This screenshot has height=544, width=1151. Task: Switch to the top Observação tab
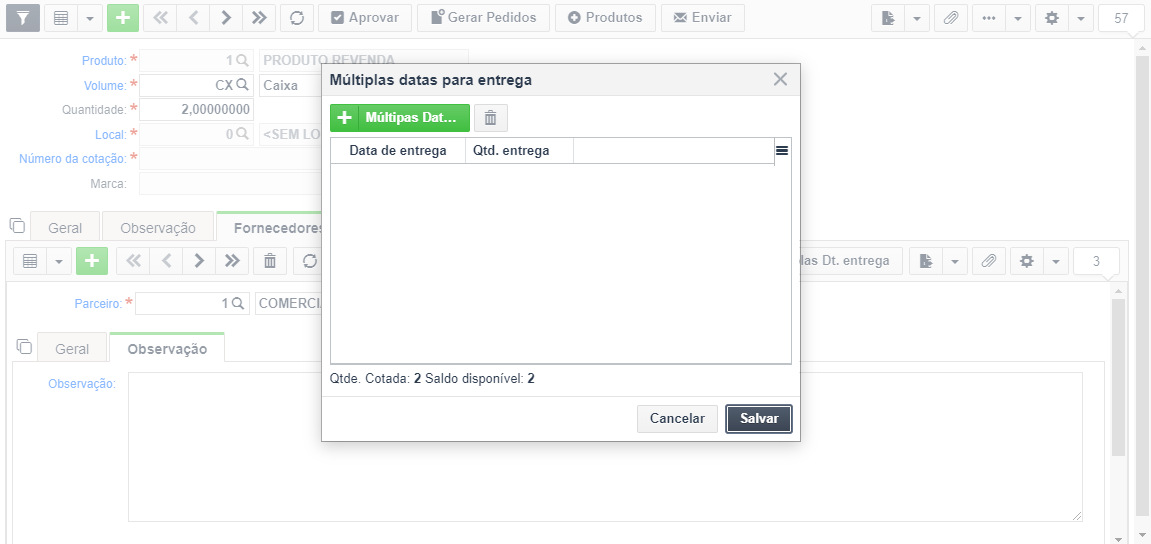pos(158,228)
